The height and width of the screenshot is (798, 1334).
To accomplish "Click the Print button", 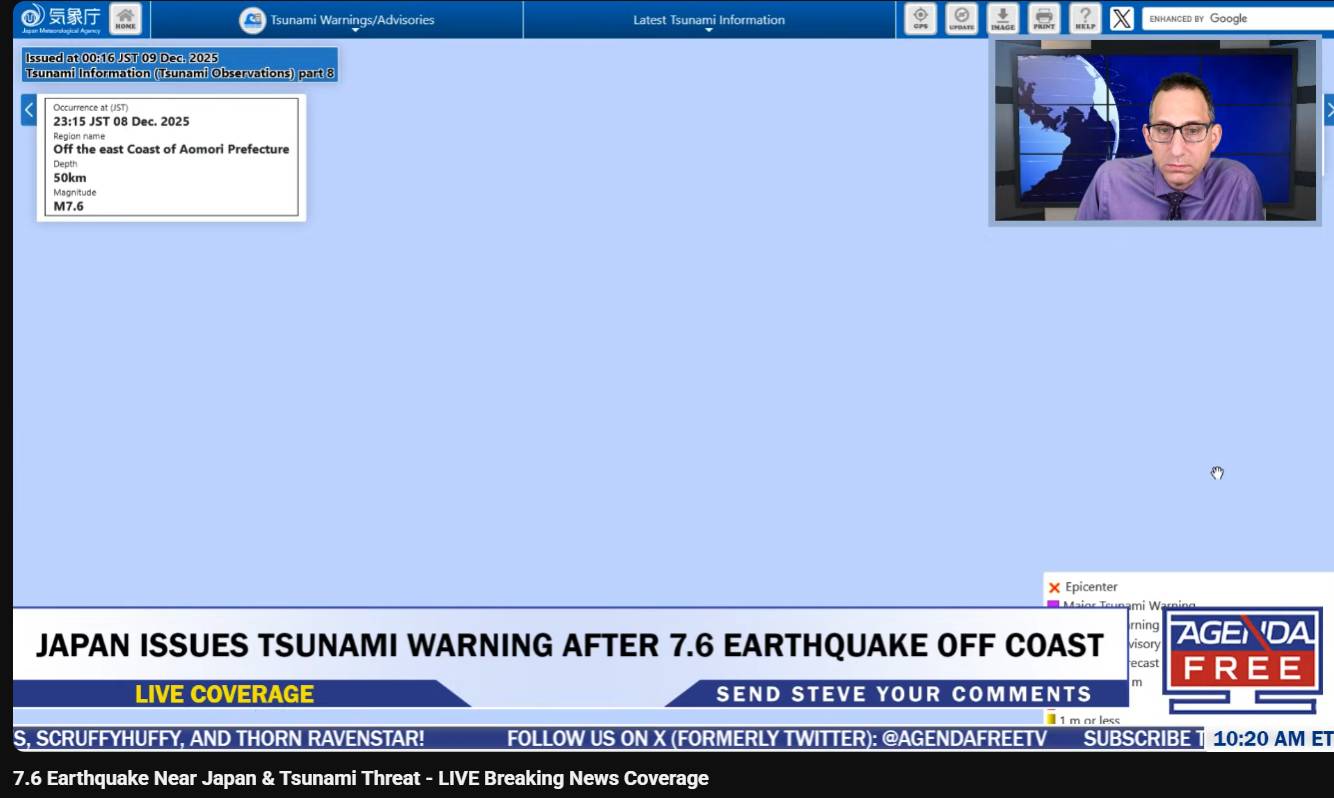I will 1044,18.
